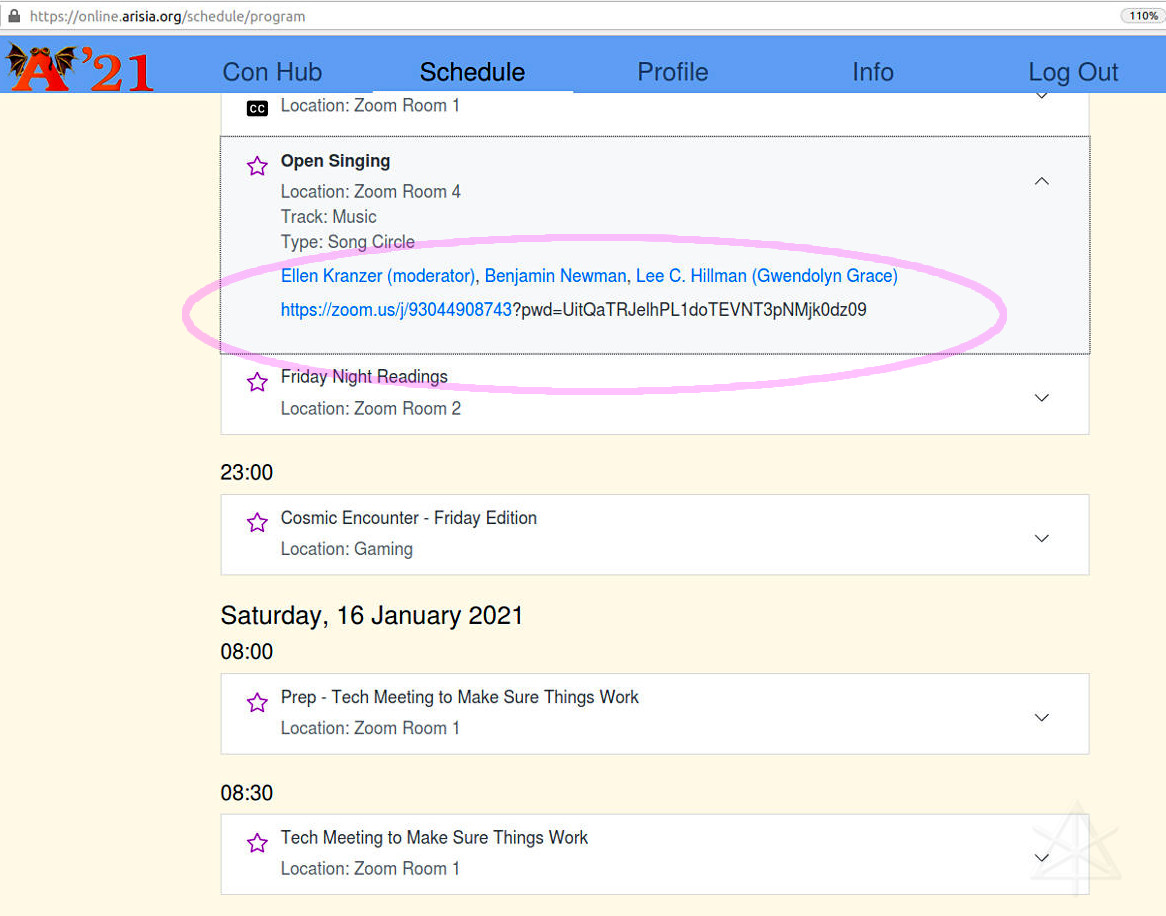Toggle favorite star for Friday Night Readings
Image resolution: width=1166 pixels, height=916 pixels.
pyautogui.click(x=257, y=382)
